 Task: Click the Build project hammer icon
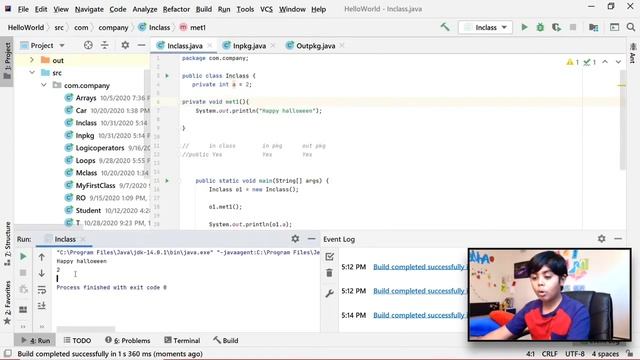tap(445, 27)
